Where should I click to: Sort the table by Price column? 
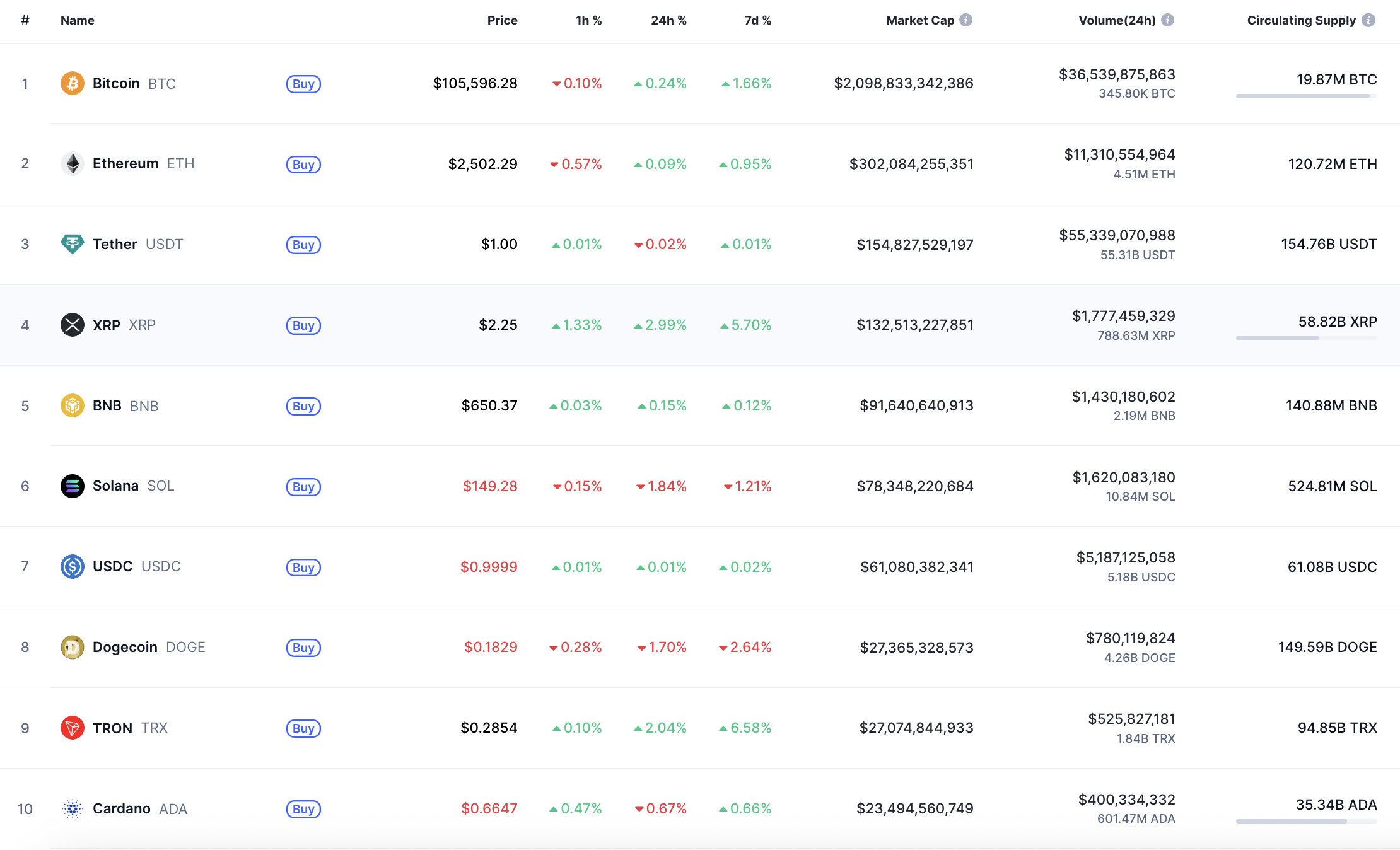(x=502, y=20)
